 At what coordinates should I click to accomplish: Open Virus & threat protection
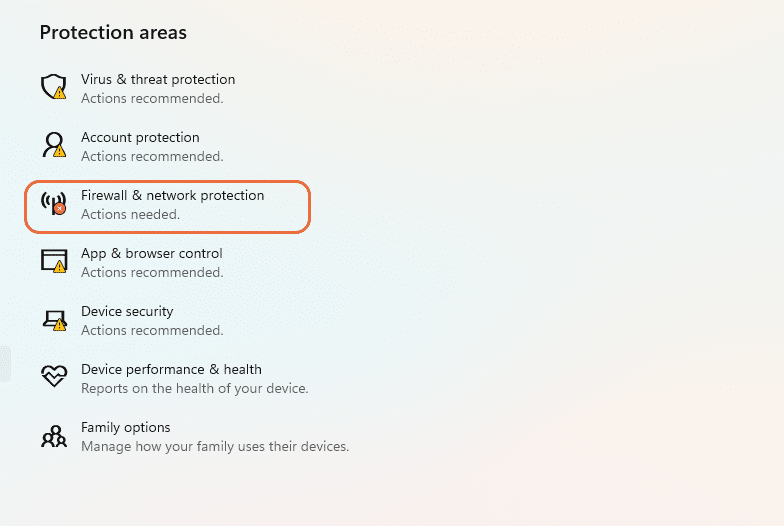158,80
